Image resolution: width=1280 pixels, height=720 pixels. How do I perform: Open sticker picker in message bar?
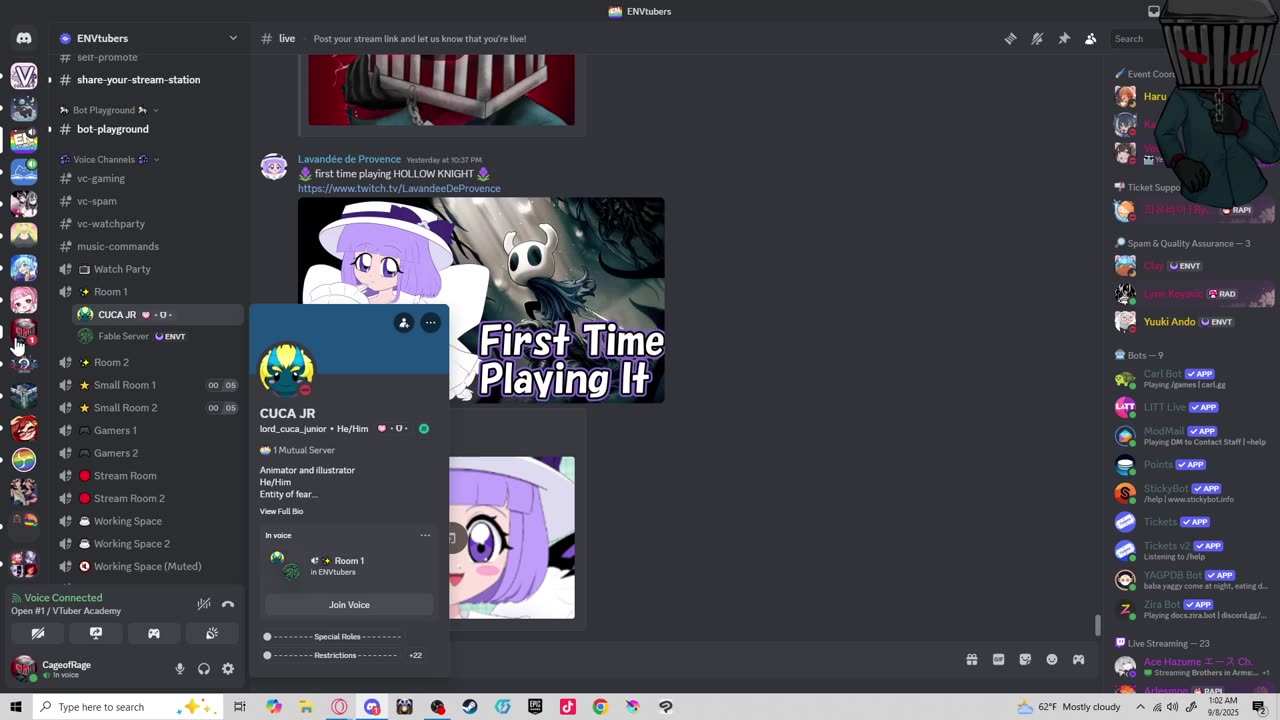tap(1025, 660)
